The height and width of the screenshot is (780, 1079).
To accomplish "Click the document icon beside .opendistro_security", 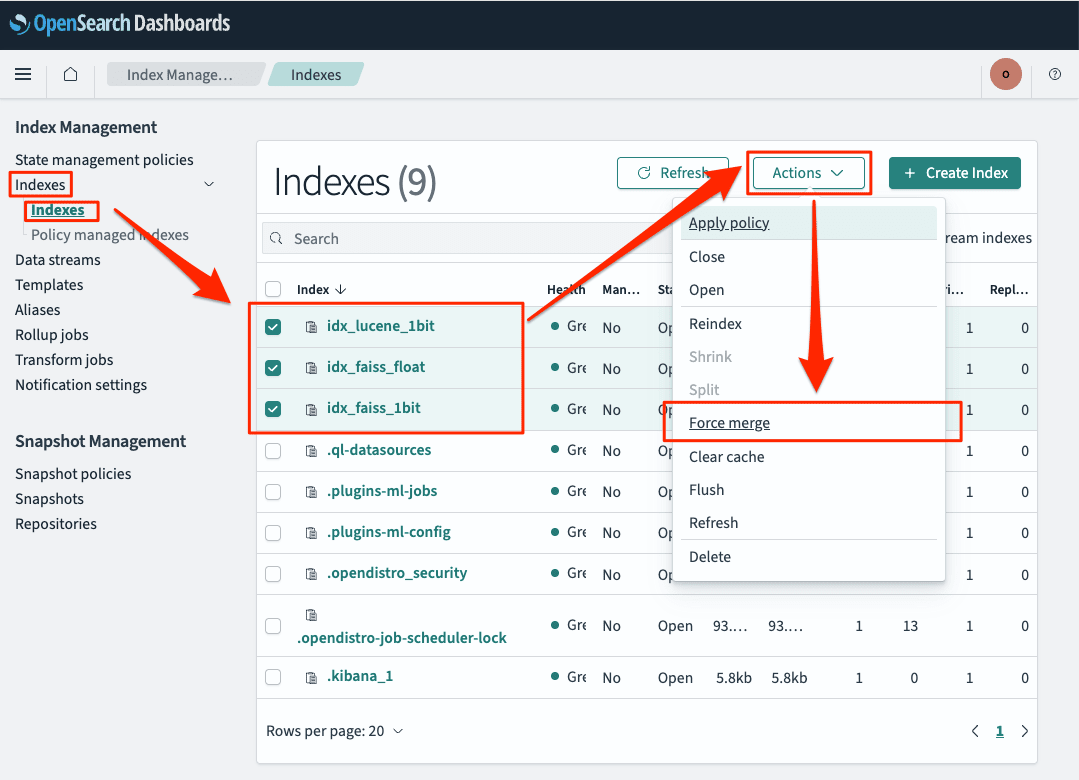I will tap(311, 573).
